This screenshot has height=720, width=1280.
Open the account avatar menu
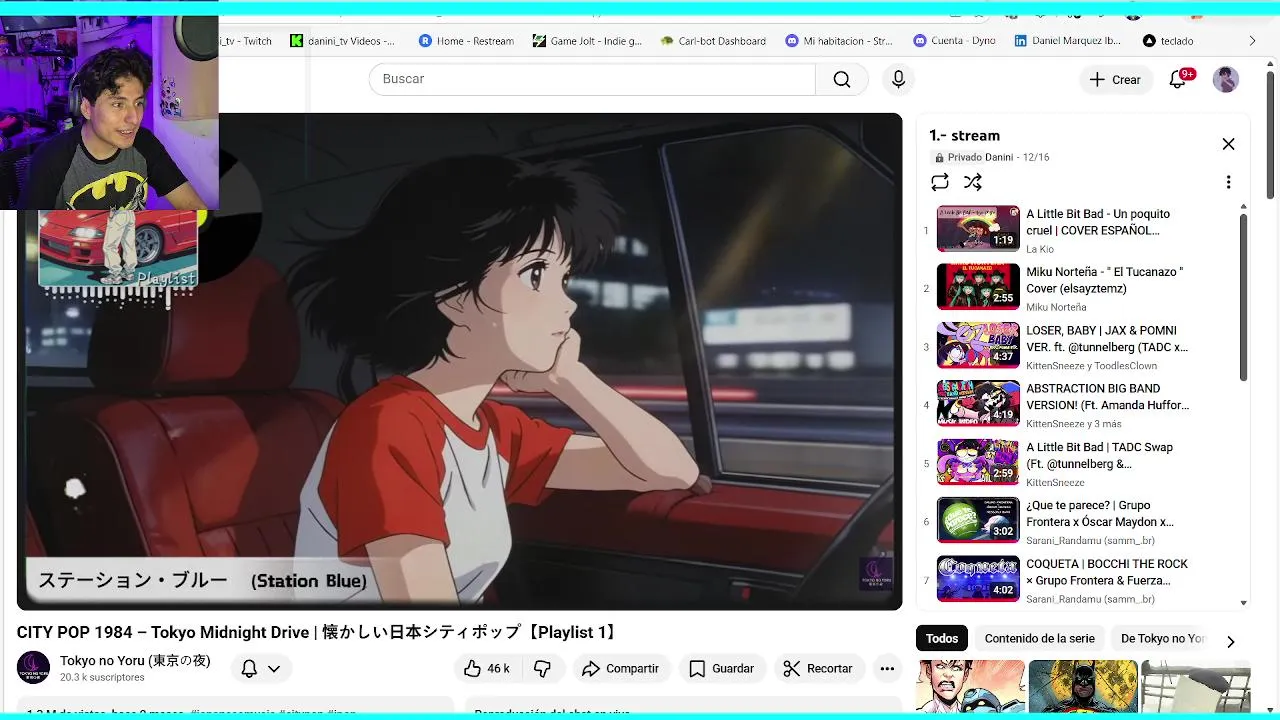[x=1225, y=80]
